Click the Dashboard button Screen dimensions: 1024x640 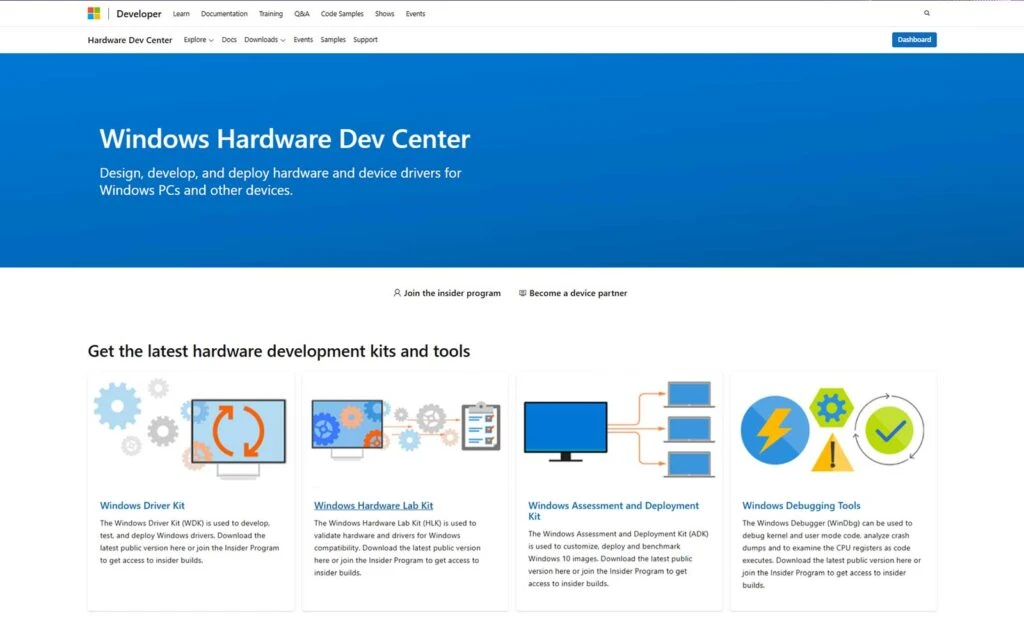coord(913,39)
